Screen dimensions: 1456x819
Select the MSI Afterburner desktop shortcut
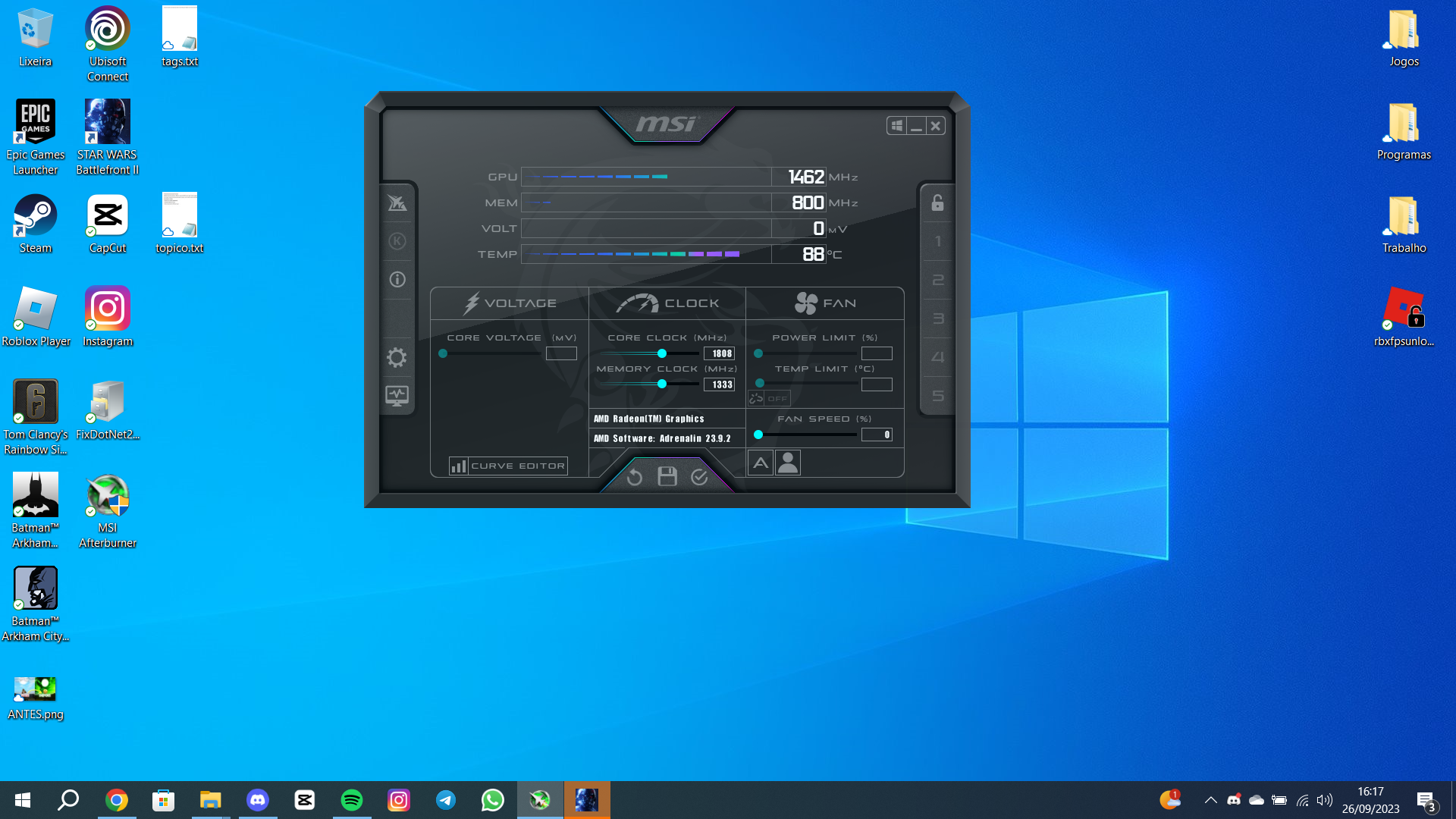[108, 510]
